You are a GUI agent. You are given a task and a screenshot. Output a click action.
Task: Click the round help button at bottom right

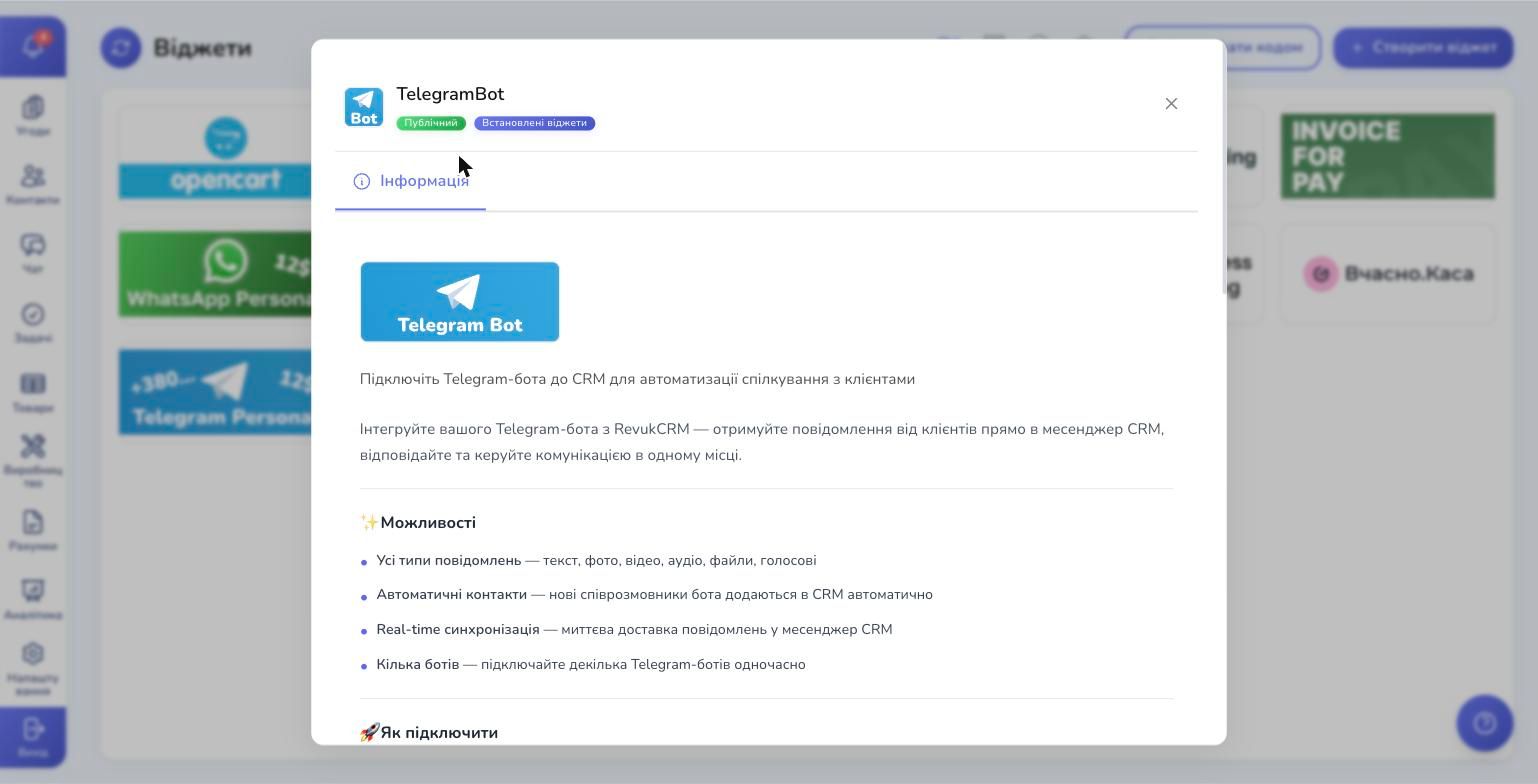click(1485, 723)
